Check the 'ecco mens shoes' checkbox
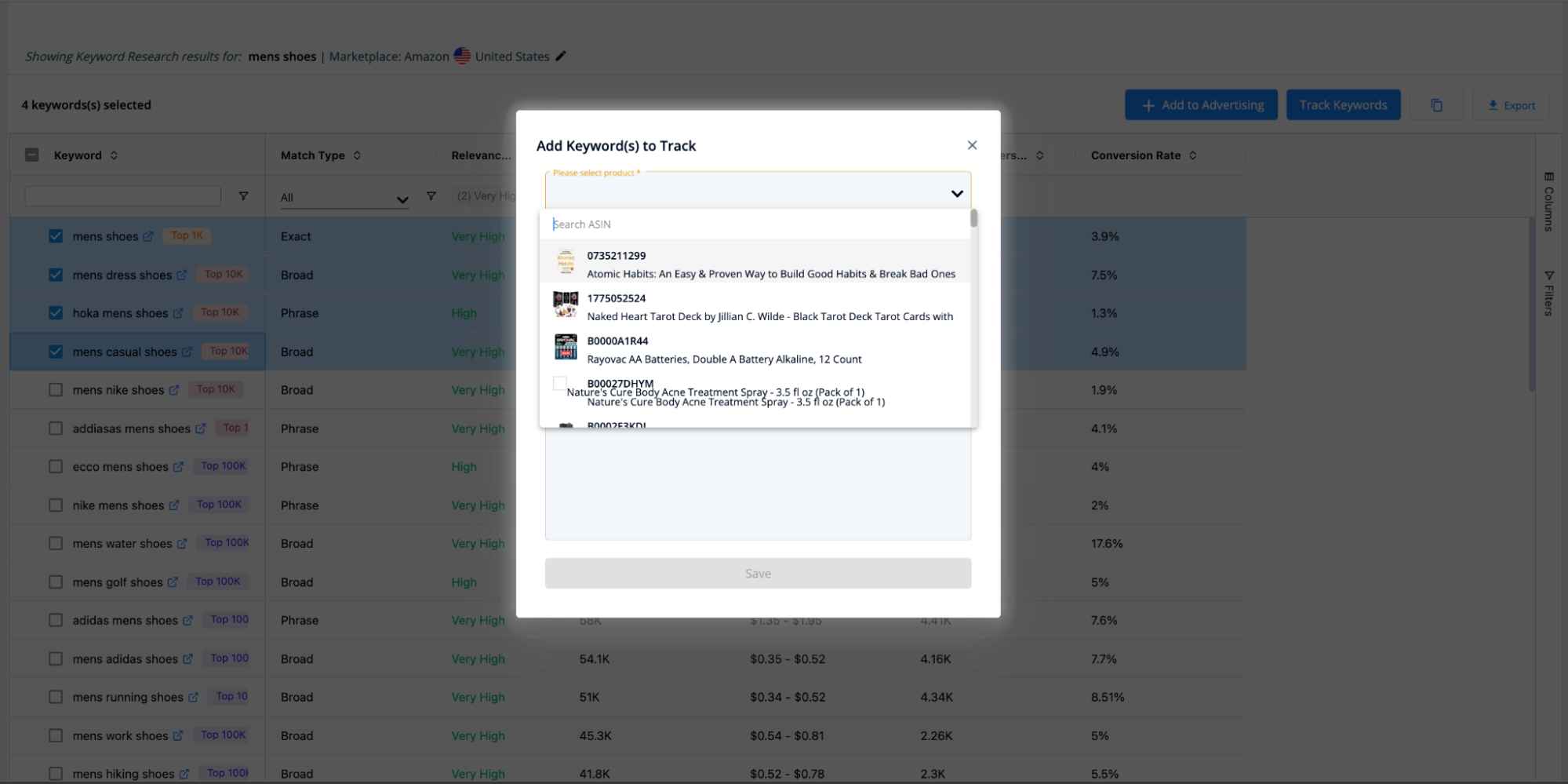The width and height of the screenshot is (1568, 784). (x=56, y=467)
